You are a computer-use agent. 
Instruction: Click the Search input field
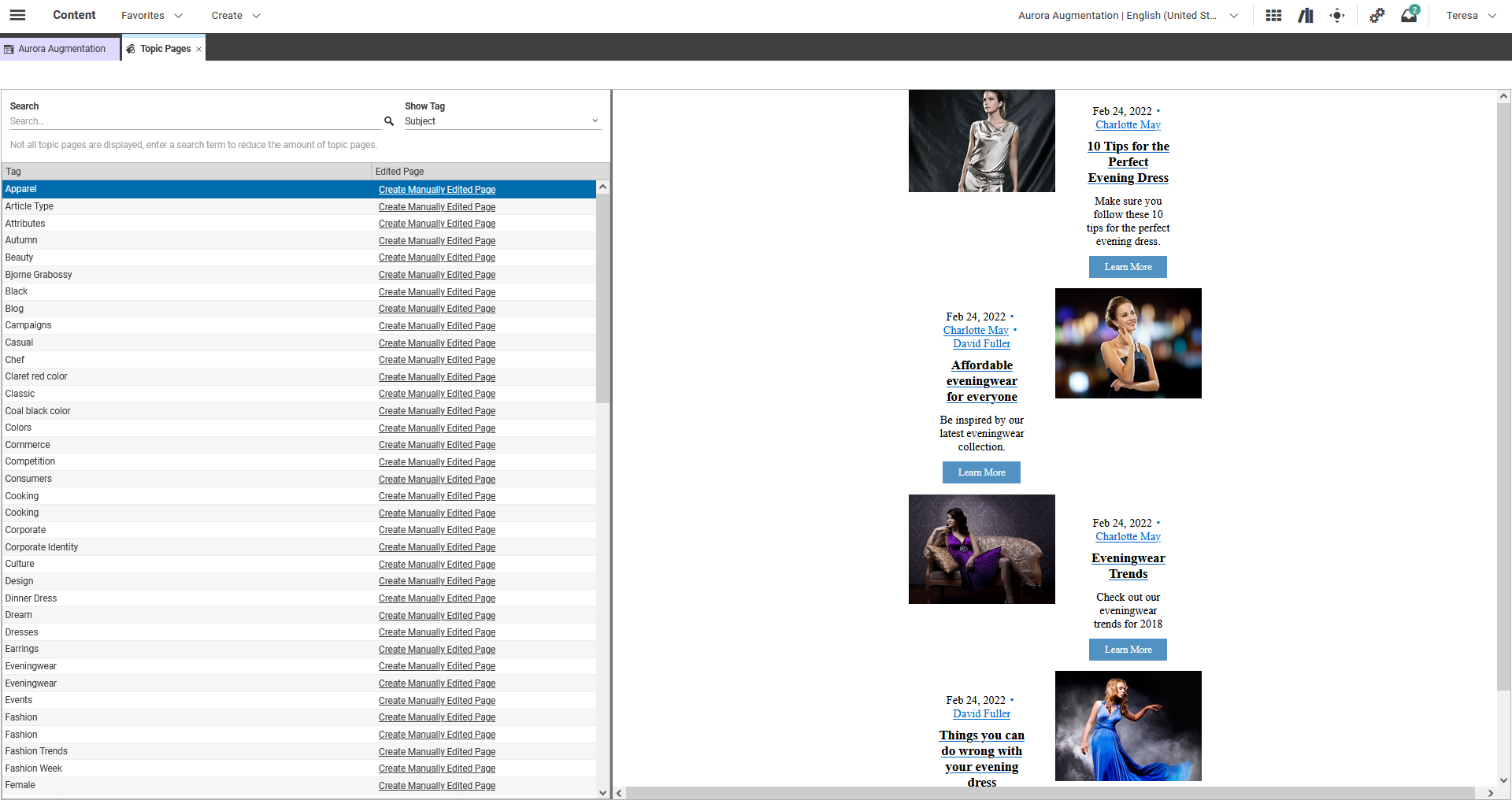pyautogui.click(x=193, y=120)
